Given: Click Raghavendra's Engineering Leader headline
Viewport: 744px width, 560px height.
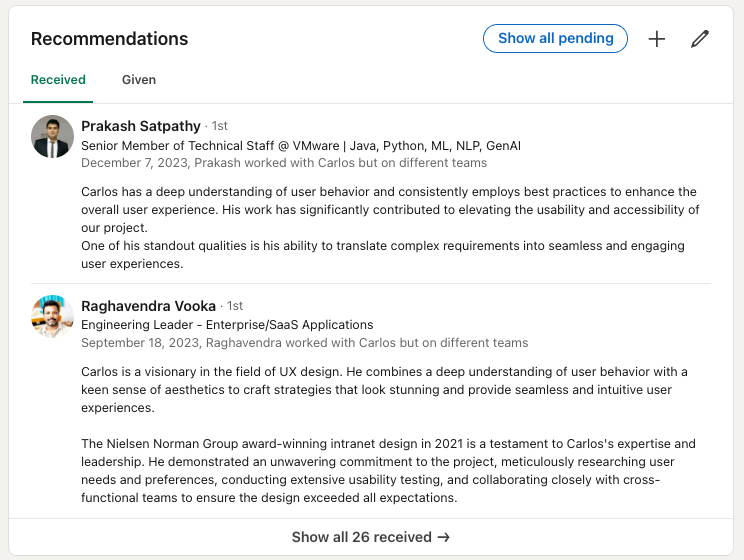Looking at the screenshot, I should coord(227,325).
